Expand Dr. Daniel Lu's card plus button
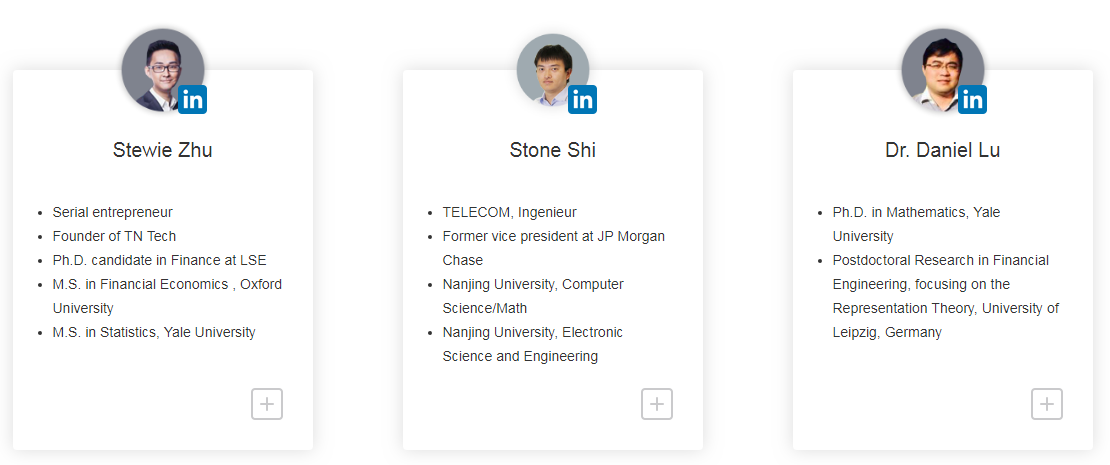 (1047, 404)
